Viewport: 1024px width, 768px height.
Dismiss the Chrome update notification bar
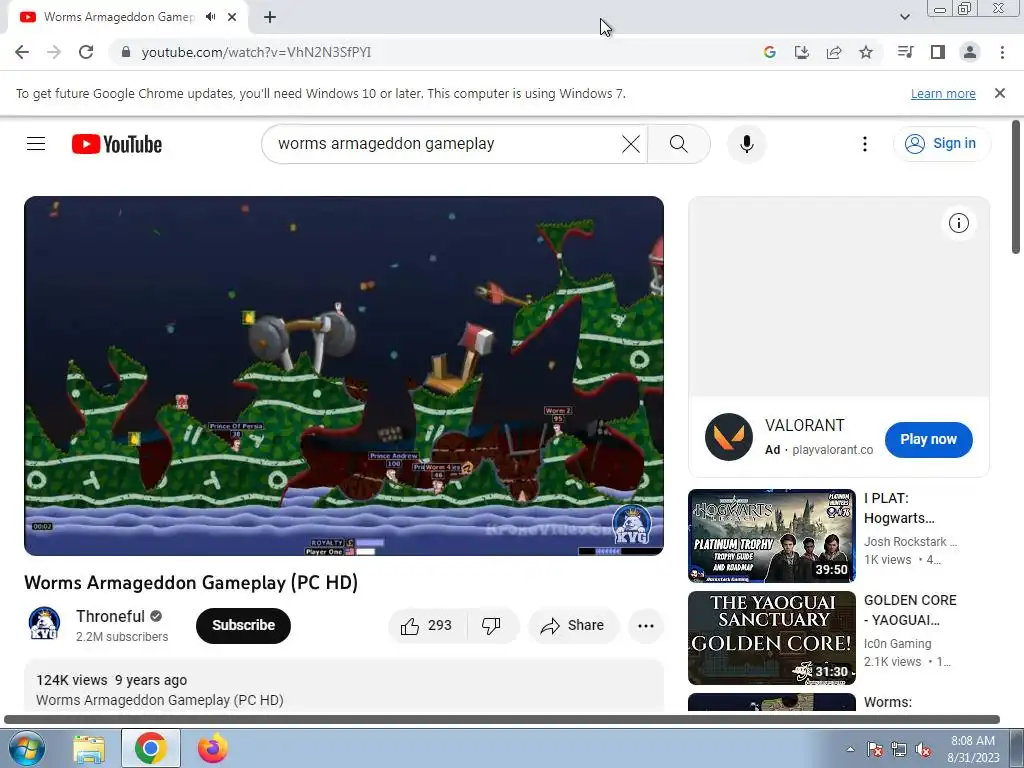[1000, 93]
